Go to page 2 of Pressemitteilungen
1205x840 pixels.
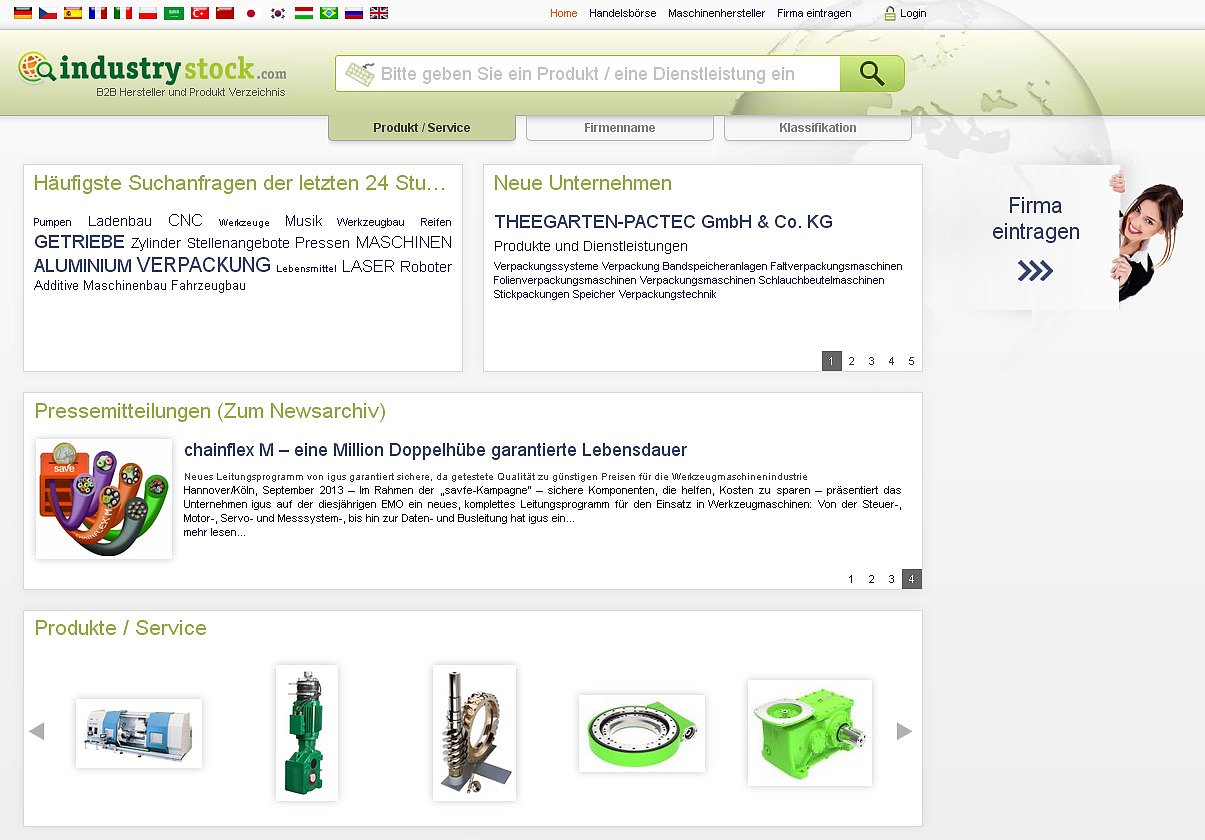(871, 579)
